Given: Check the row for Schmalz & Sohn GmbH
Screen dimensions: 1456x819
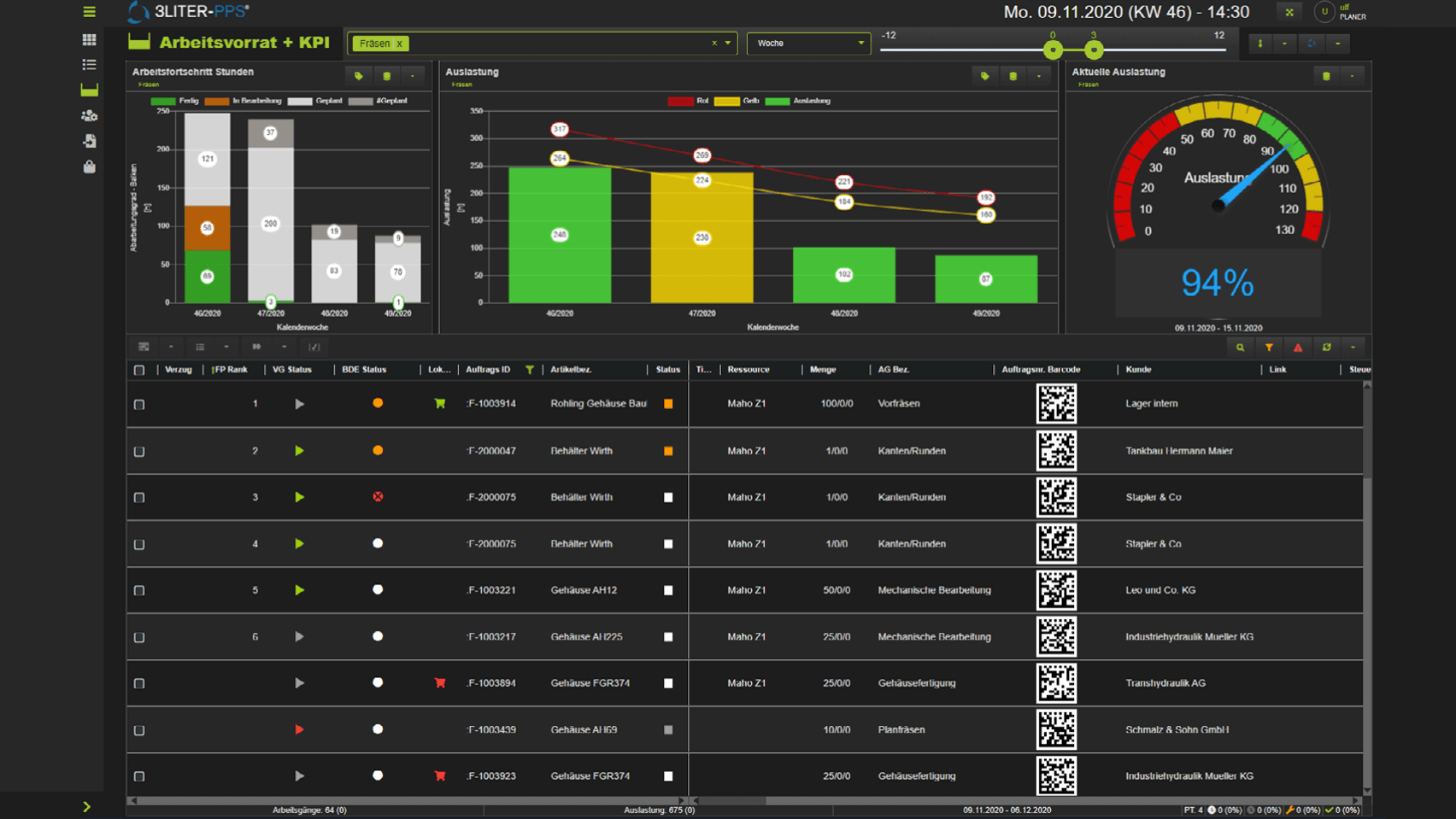Looking at the screenshot, I should tap(139, 730).
